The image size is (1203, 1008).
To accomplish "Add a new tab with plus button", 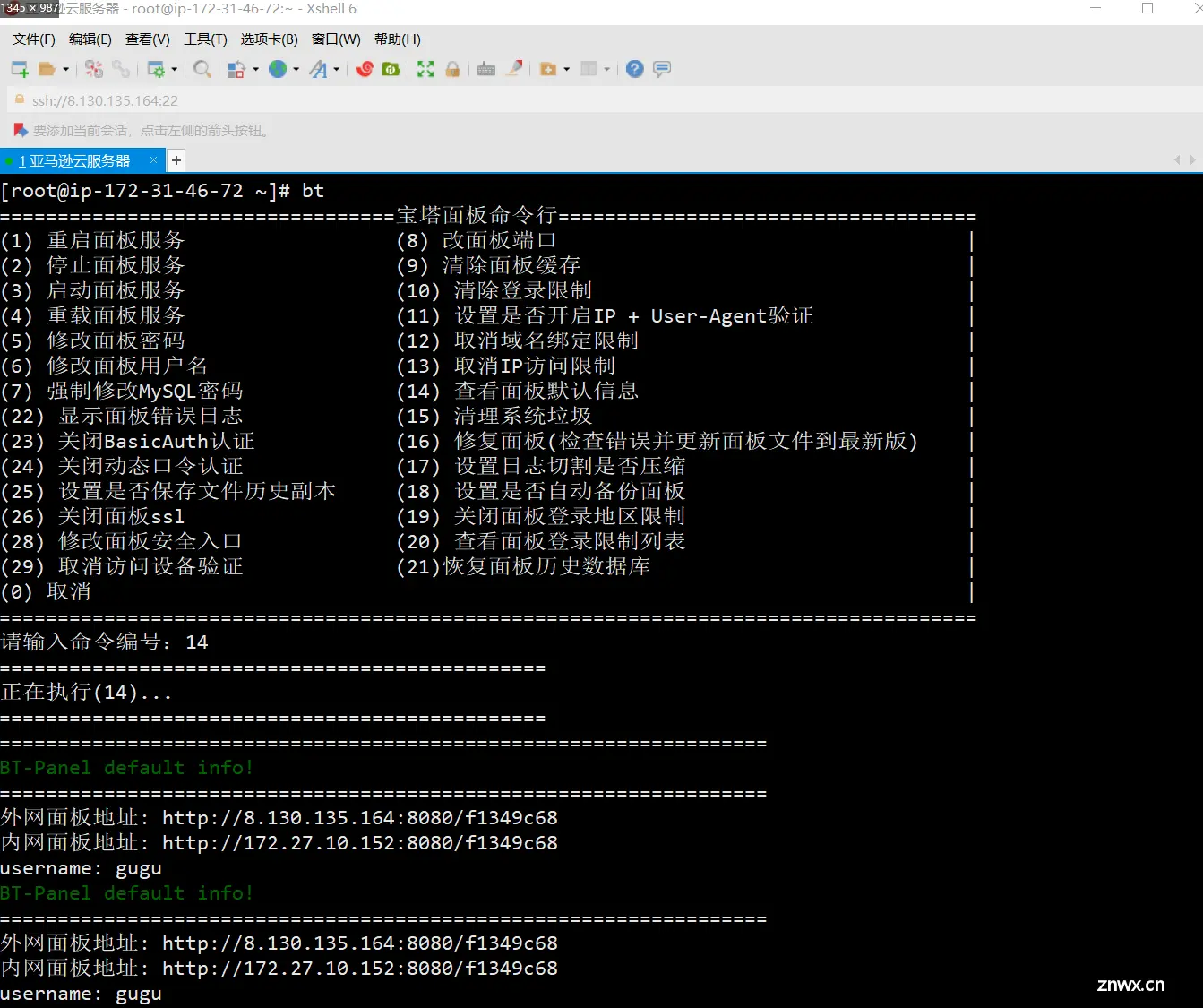I will 176,161.
